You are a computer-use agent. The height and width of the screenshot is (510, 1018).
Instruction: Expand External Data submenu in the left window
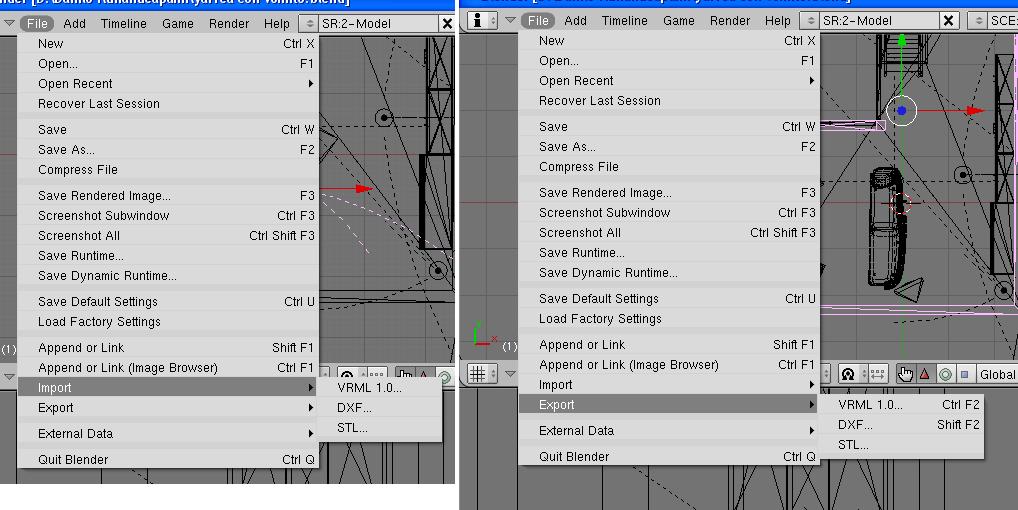click(x=168, y=433)
